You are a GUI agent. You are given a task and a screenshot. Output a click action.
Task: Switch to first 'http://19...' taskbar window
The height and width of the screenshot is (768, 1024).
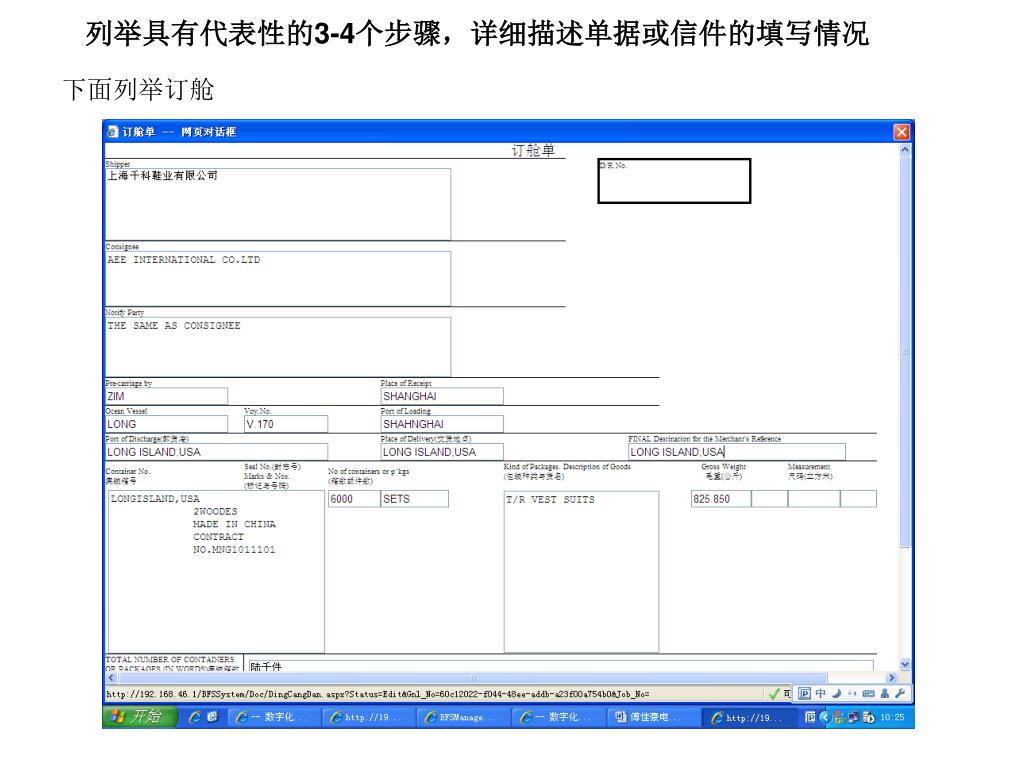click(368, 717)
